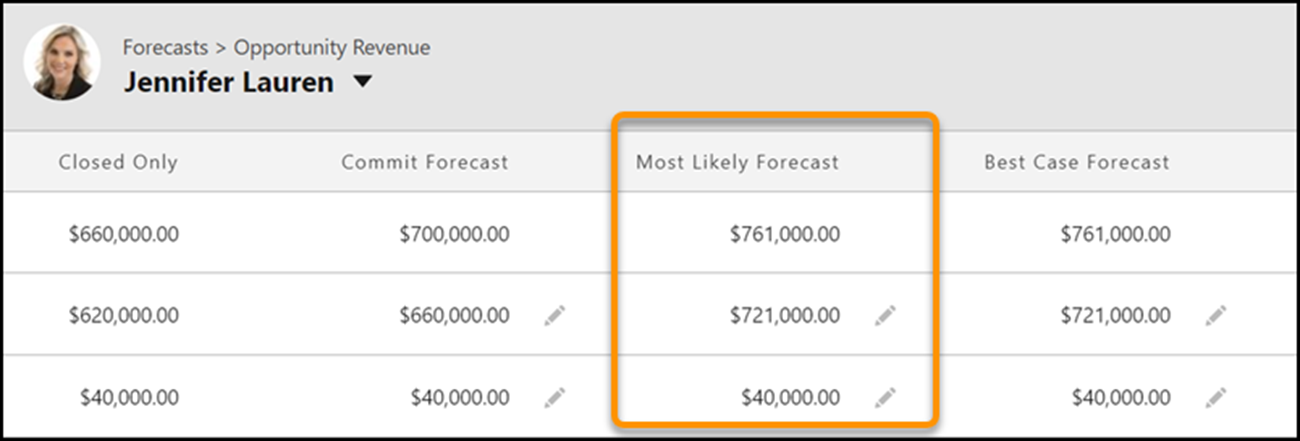Click the $660,000.00 Closed Only cell
1300x441 pixels.
coord(124,235)
